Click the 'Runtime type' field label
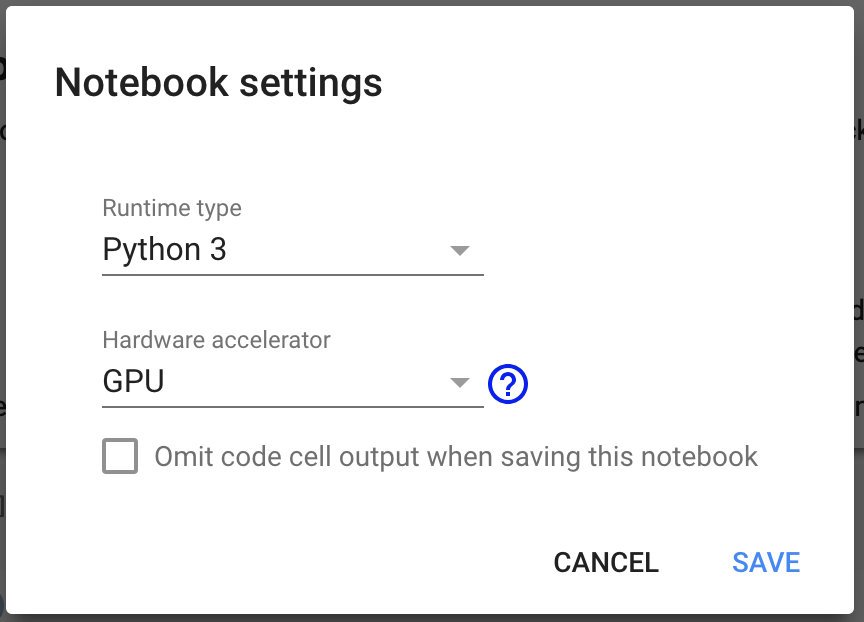The height and width of the screenshot is (622, 864). pos(172,208)
